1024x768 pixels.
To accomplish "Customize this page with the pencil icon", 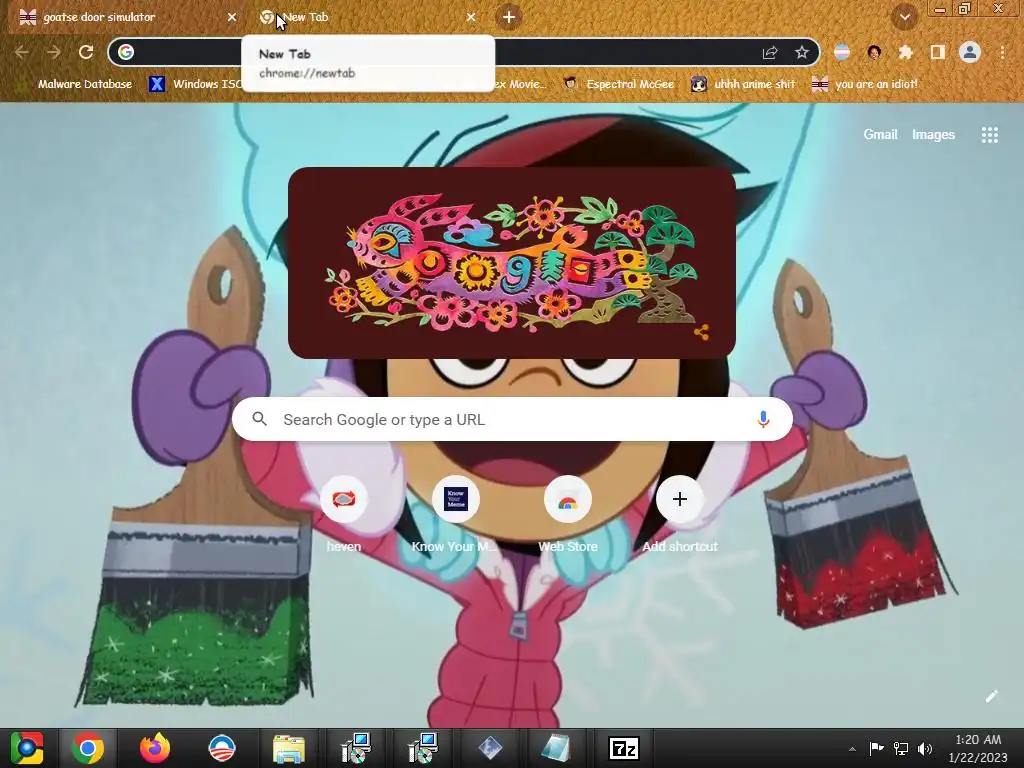I will coord(991,696).
